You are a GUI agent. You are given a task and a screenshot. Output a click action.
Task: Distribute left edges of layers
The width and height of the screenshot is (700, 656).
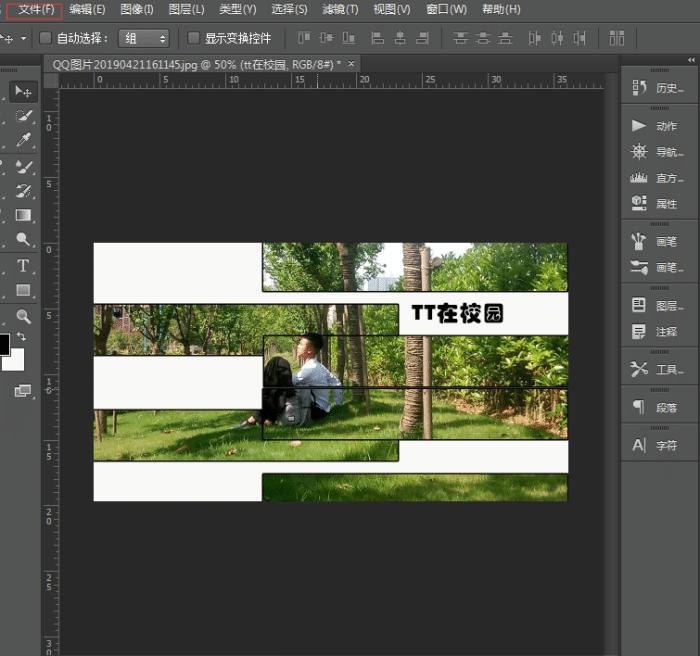[534, 38]
